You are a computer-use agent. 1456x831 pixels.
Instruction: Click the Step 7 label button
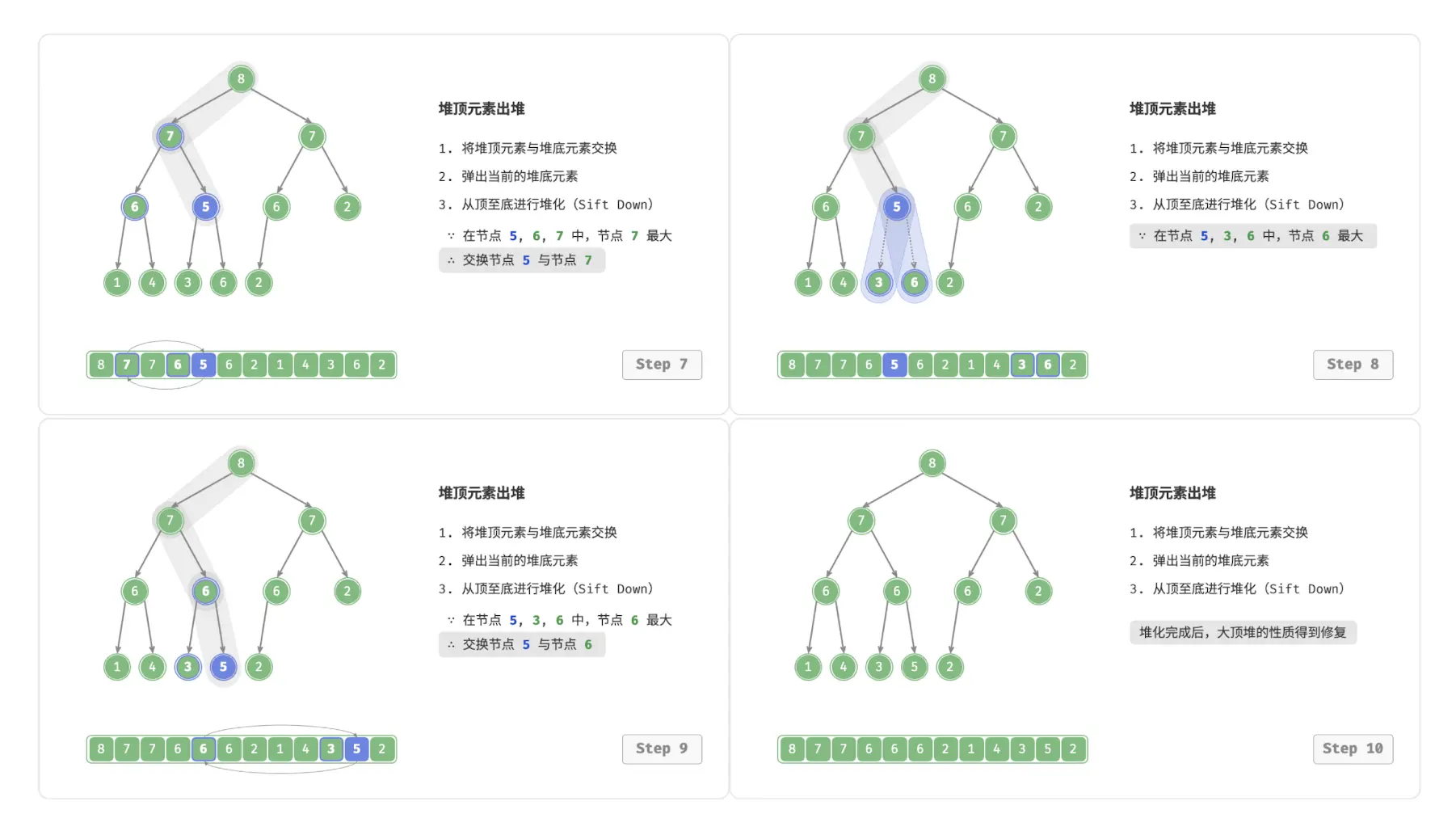point(662,365)
